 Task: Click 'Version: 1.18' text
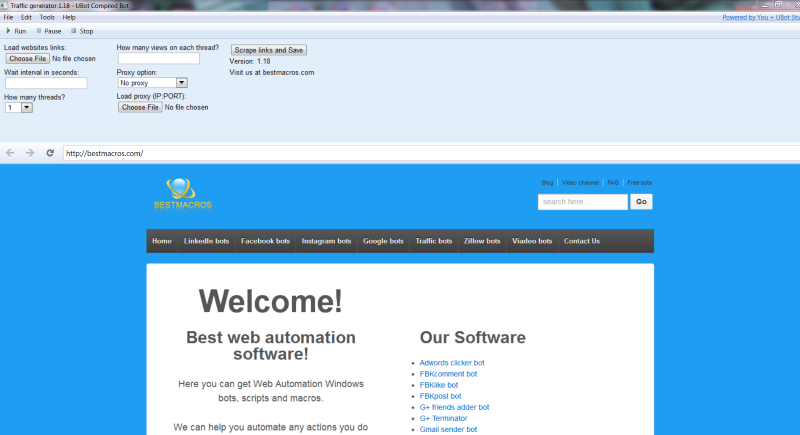click(249, 61)
